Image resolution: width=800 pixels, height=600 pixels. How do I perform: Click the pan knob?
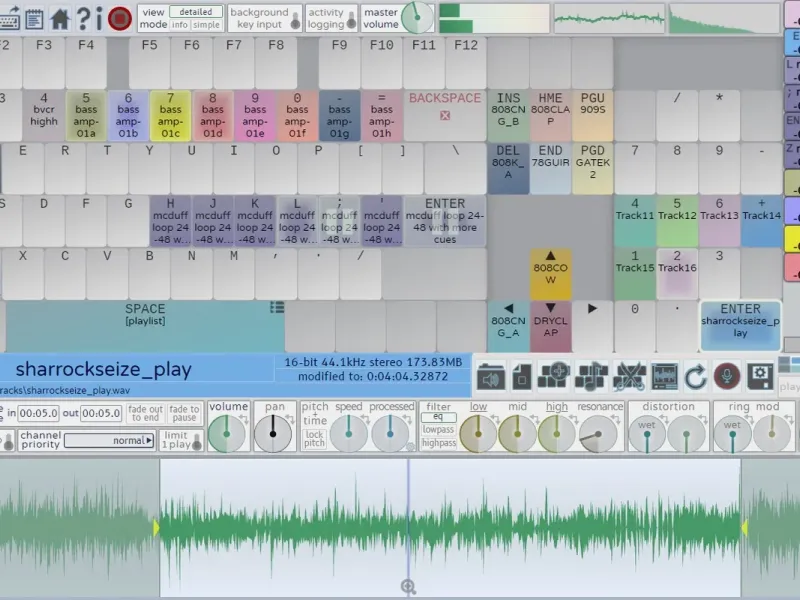point(272,434)
